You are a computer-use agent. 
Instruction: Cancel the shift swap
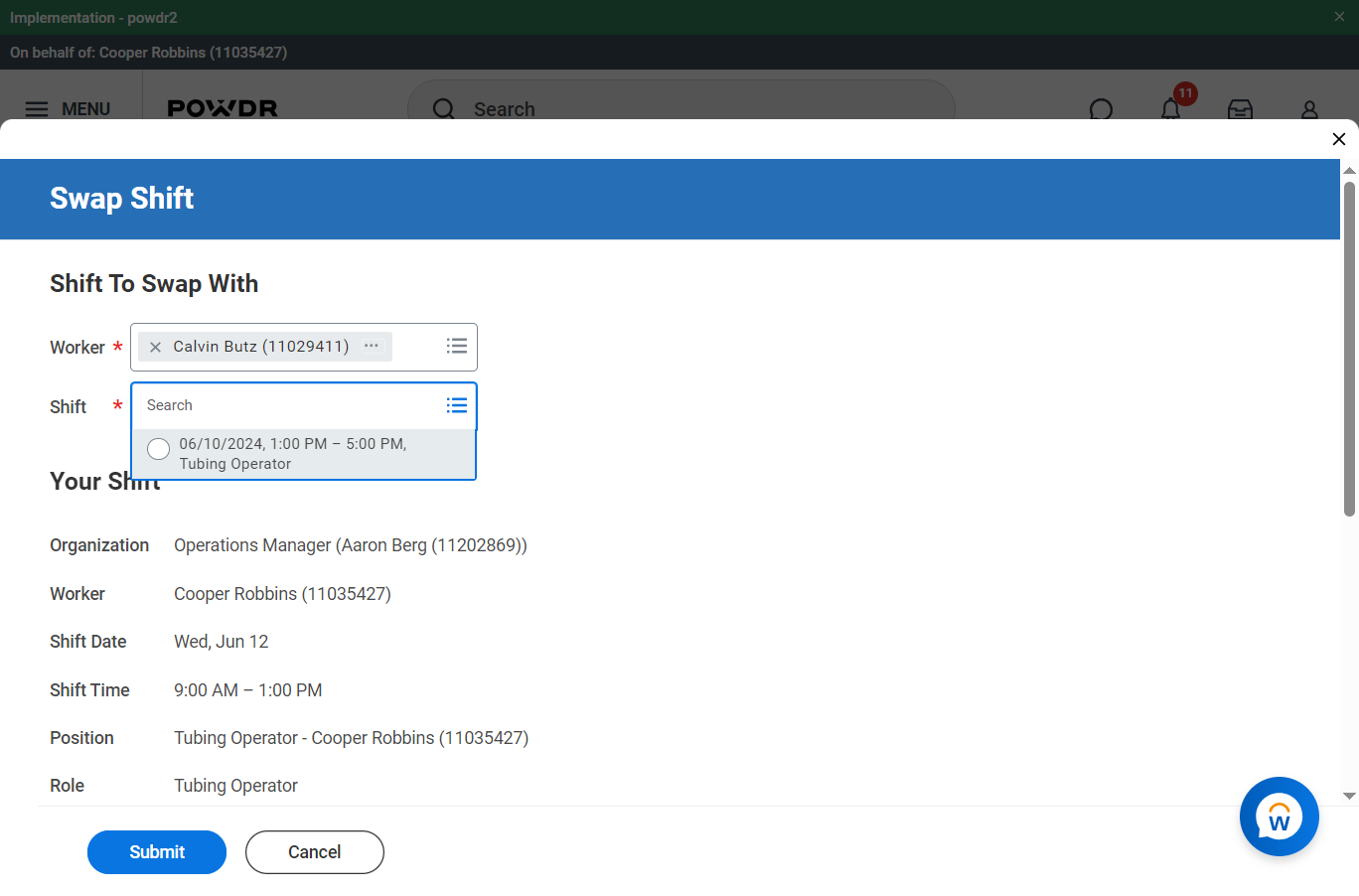(315, 852)
